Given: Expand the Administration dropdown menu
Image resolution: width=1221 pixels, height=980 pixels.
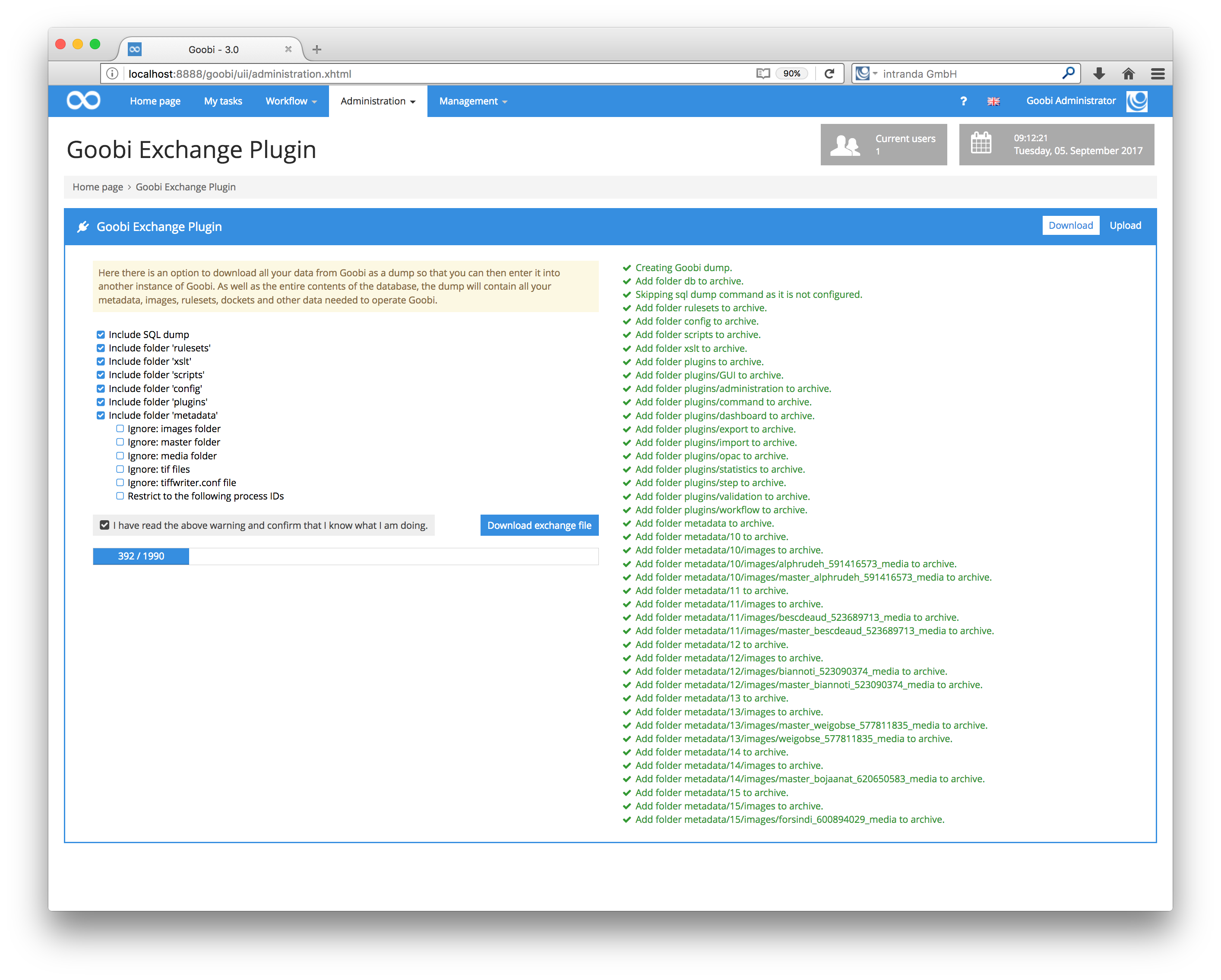Looking at the screenshot, I should 378,101.
